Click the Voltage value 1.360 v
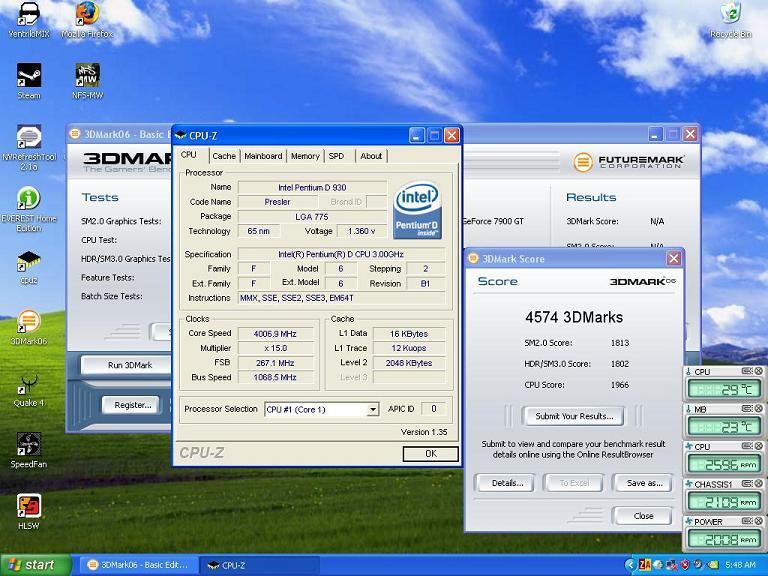 [361, 231]
